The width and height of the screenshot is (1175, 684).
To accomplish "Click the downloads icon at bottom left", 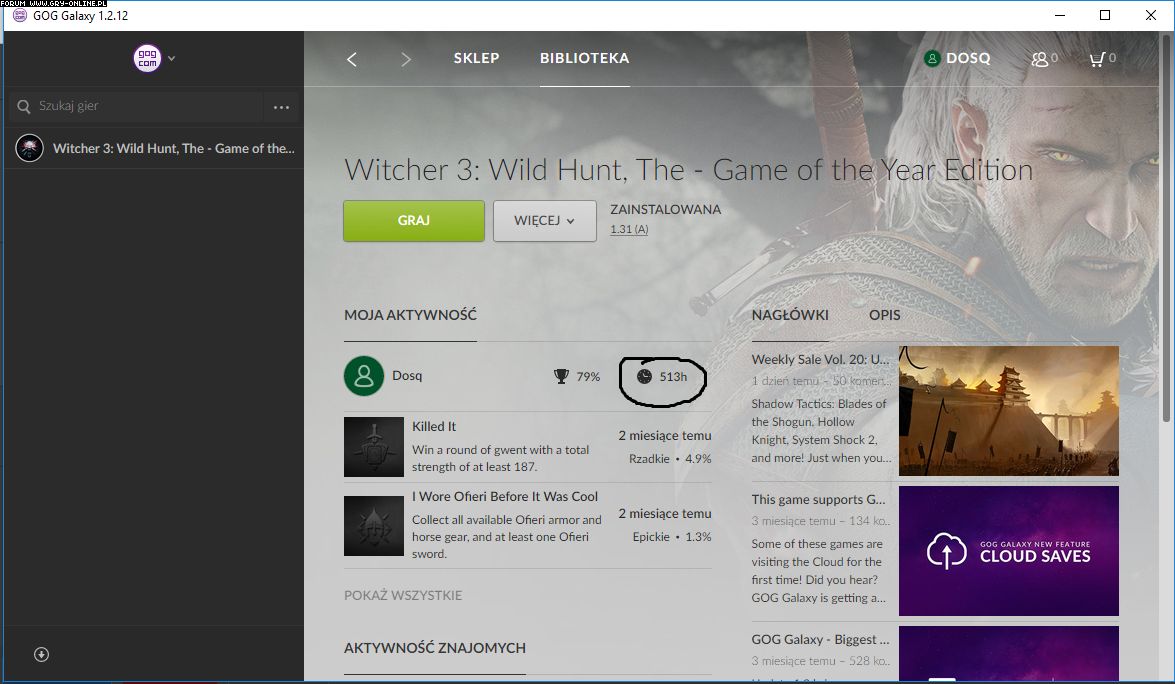I will (x=41, y=655).
